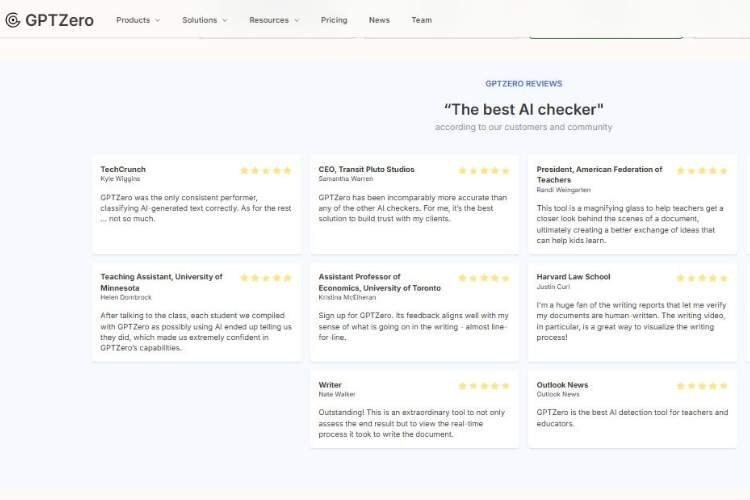
Task: Click star rating on American Federation of Teachers review
Action: [x=702, y=171]
